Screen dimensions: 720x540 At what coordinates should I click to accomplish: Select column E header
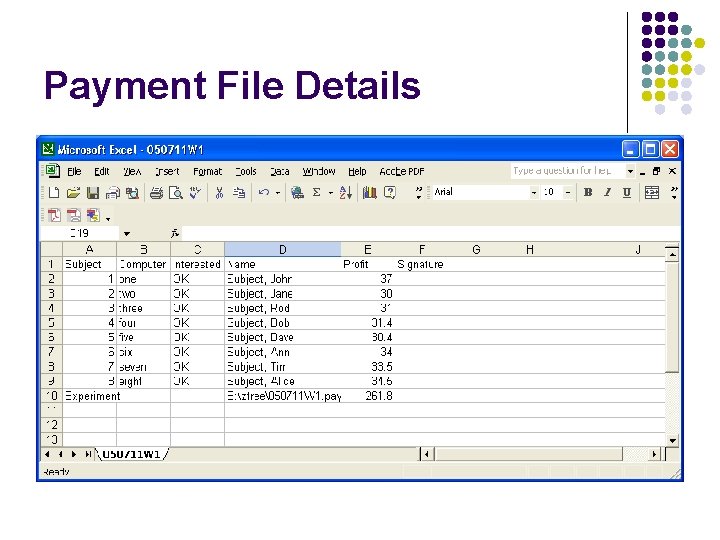coord(367,249)
